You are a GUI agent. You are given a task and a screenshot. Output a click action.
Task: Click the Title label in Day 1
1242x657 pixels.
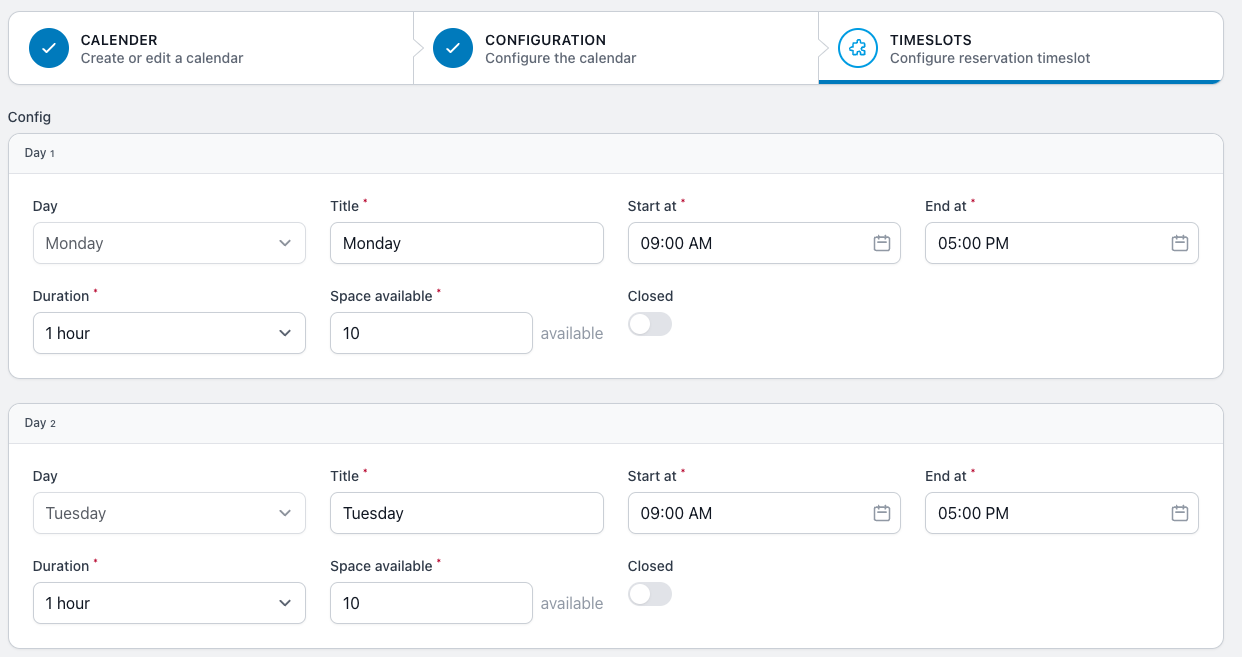[344, 206]
